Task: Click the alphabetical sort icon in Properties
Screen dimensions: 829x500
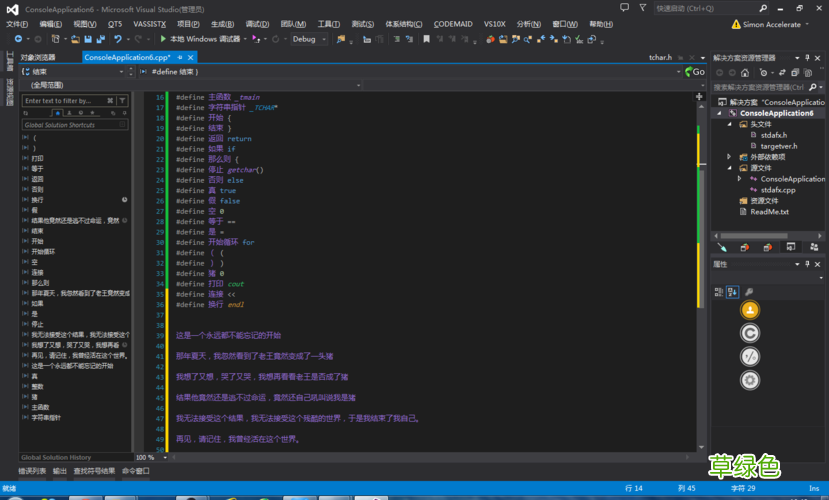Action: coord(733,292)
